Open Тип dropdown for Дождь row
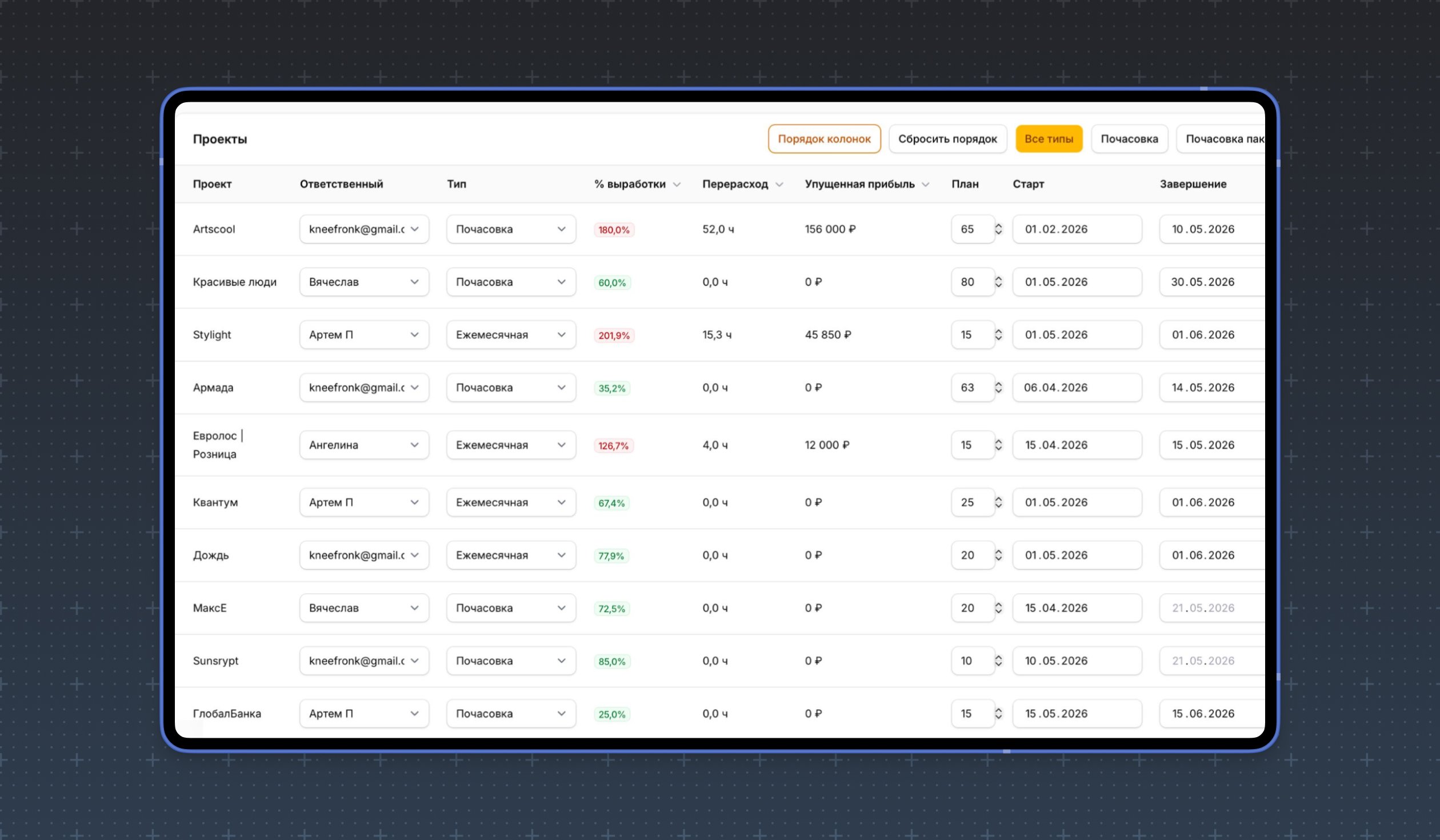This screenshot has width=1440, height=840. pyautogui.click(x=511, y=555)
